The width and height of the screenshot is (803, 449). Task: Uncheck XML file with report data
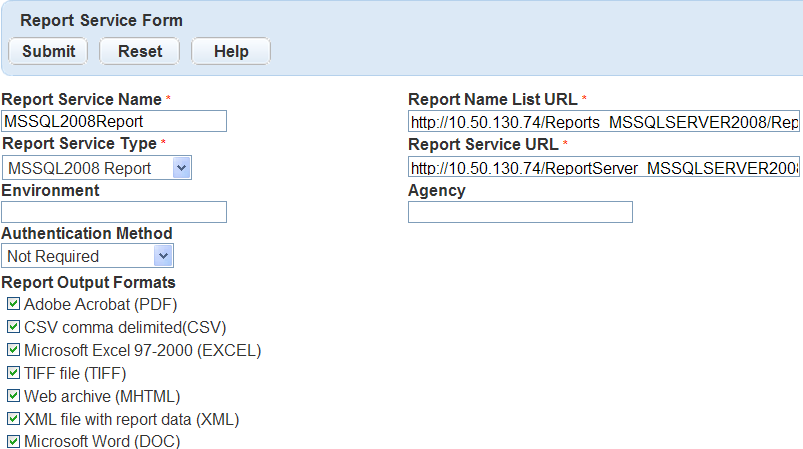(14, 419)
